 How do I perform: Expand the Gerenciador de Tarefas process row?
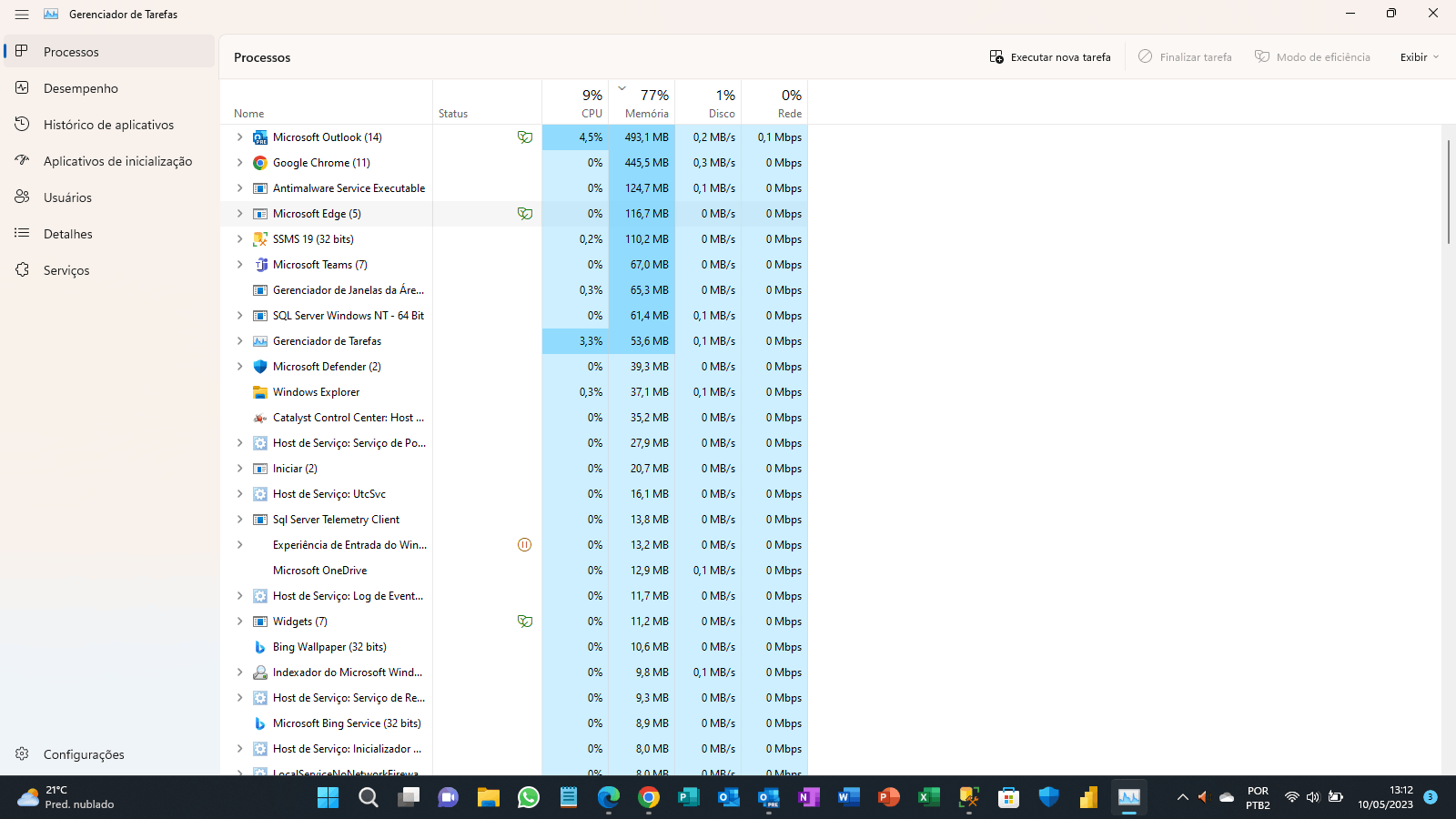(x=239, y=341)
